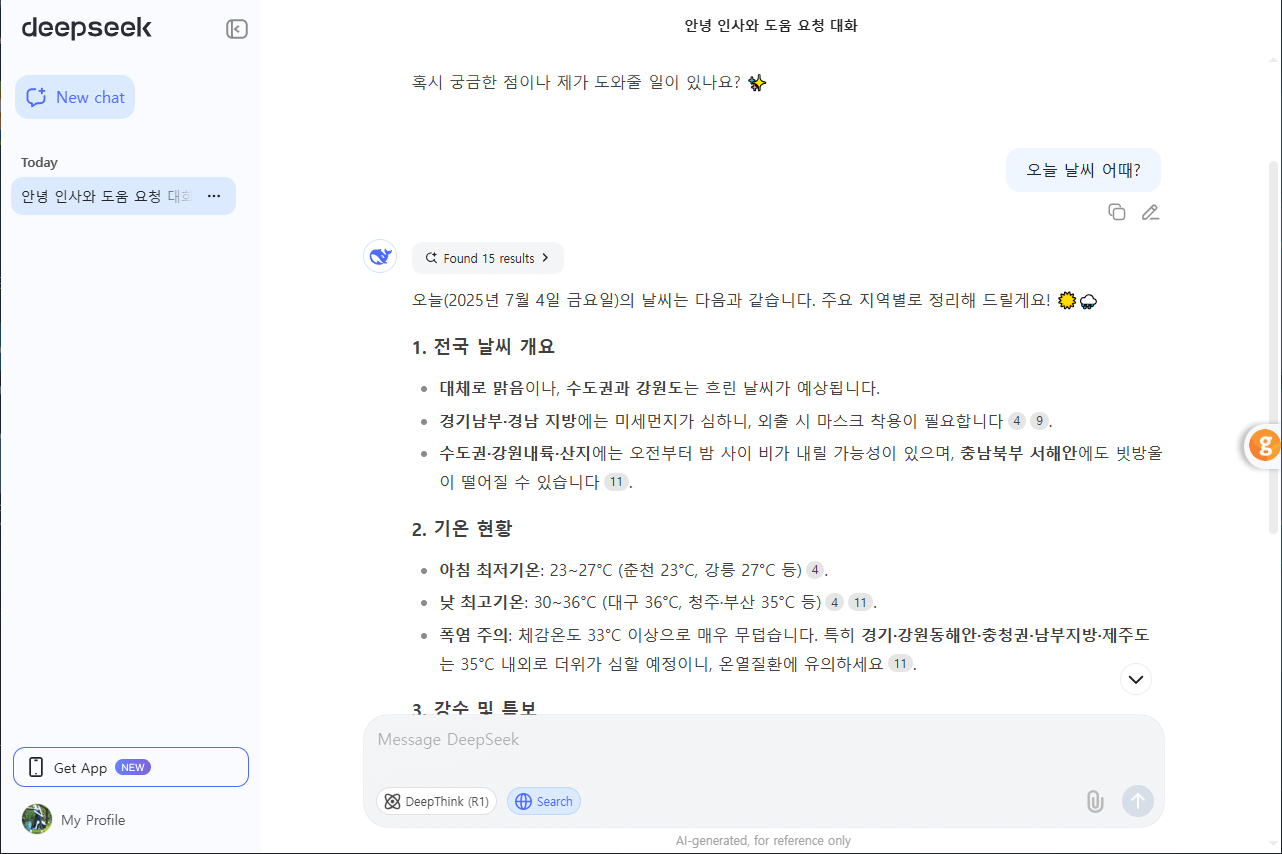
Task: Start a New chat
Action: (74, 97)
